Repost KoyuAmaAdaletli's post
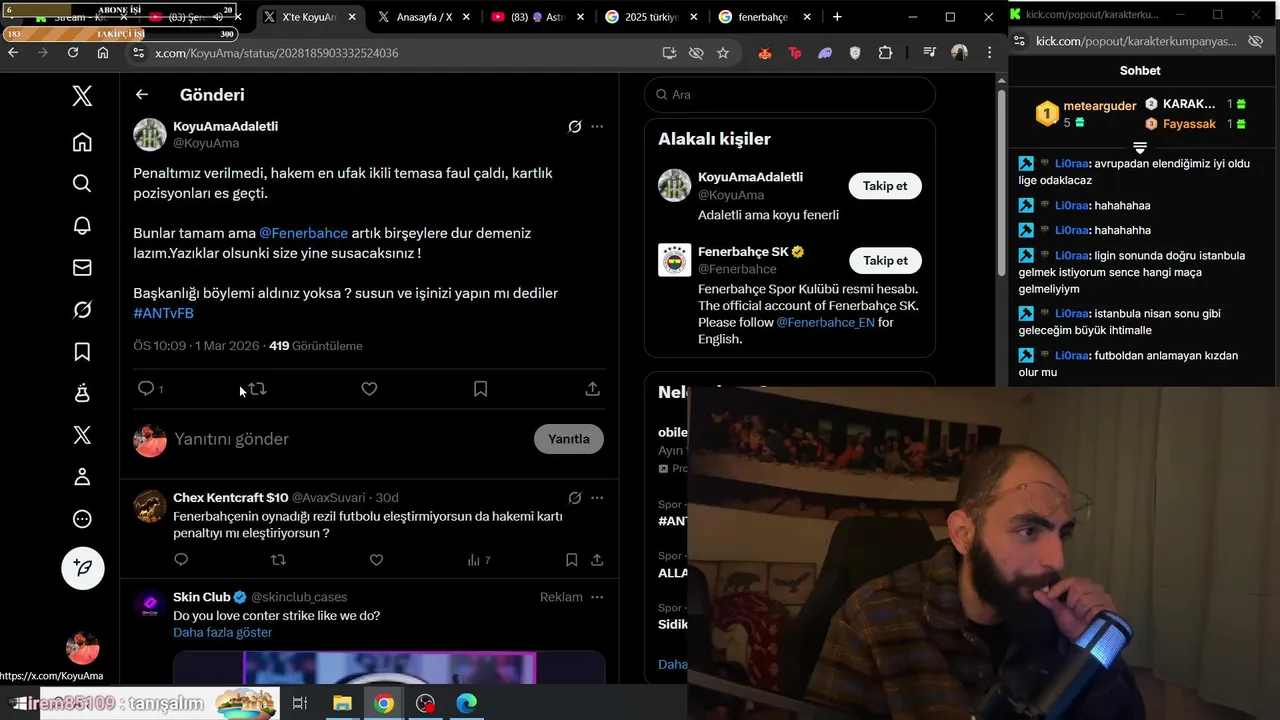 click(257, 388)
